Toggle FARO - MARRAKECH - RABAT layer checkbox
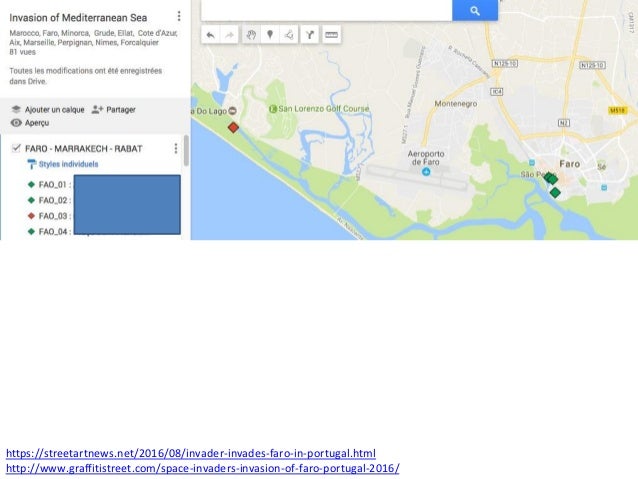This screenshot has height=479, width=638. 16,148
